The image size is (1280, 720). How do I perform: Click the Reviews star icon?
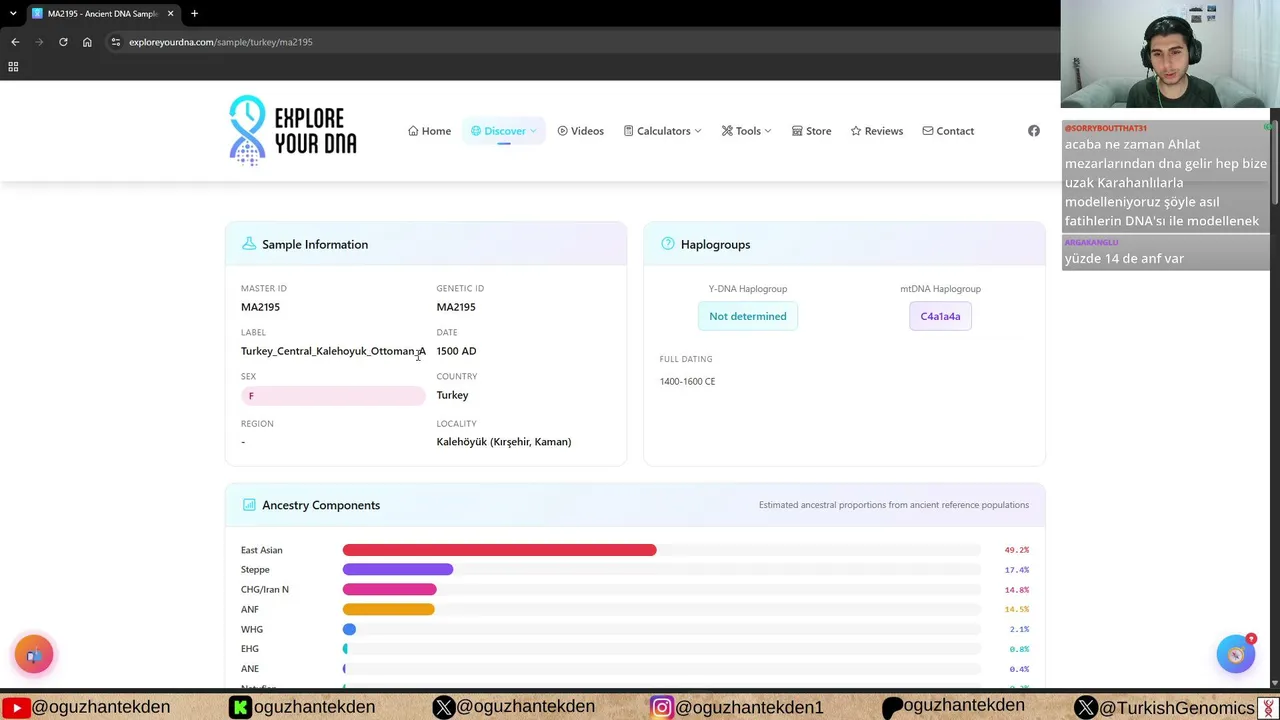[x=856, y=131]
